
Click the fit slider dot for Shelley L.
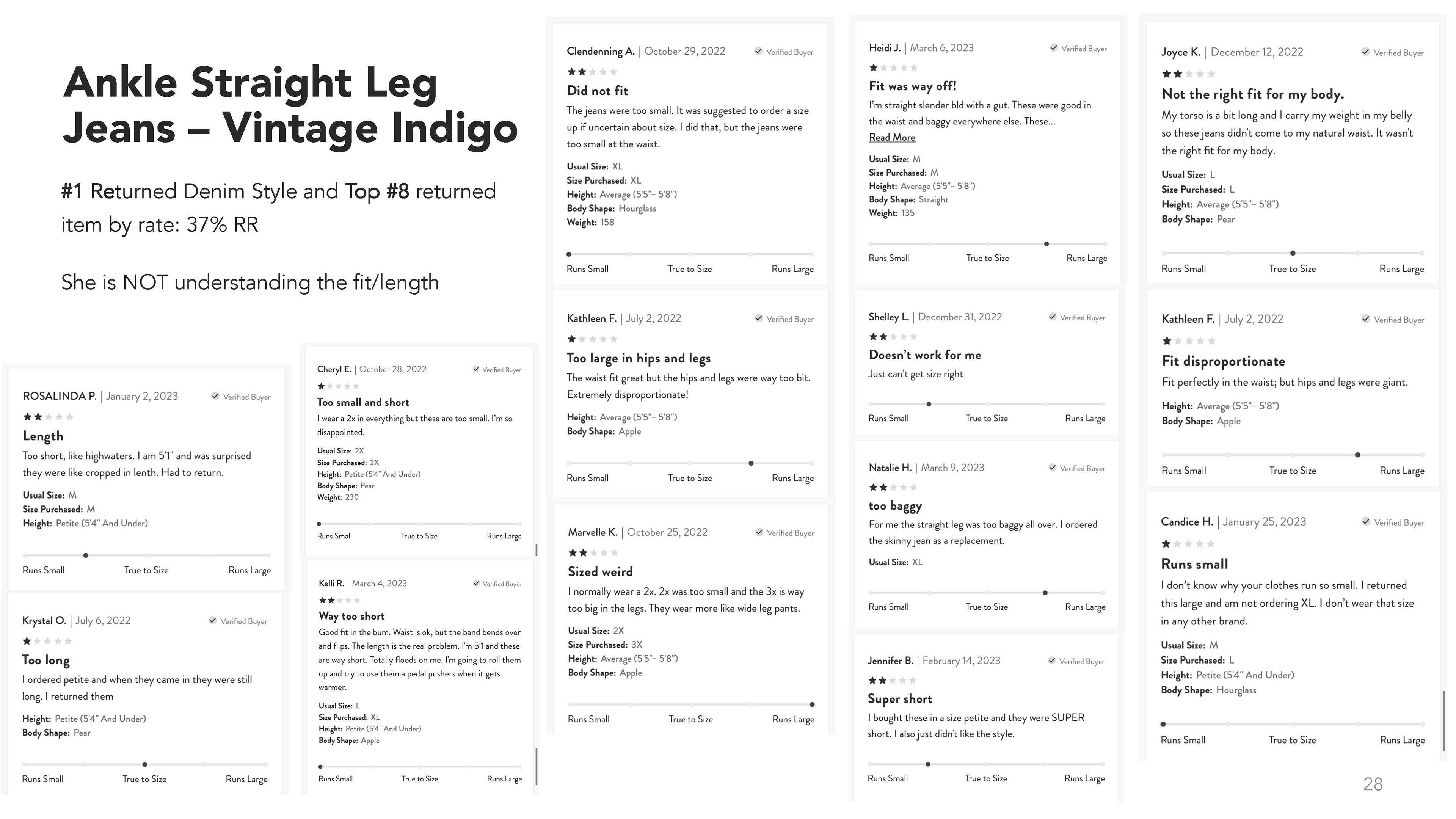(929, 404)
